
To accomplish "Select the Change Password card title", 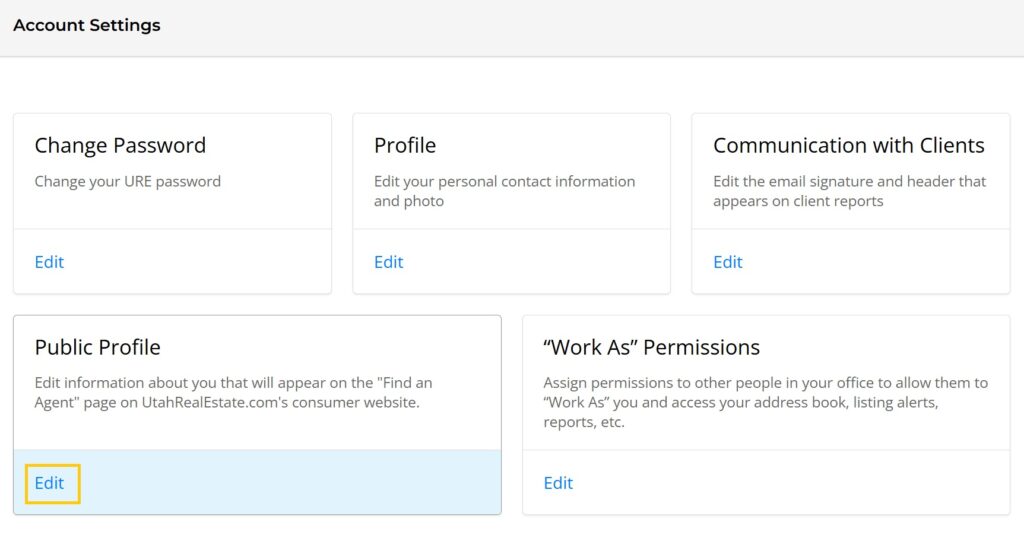I will click(x=120, y=145).
